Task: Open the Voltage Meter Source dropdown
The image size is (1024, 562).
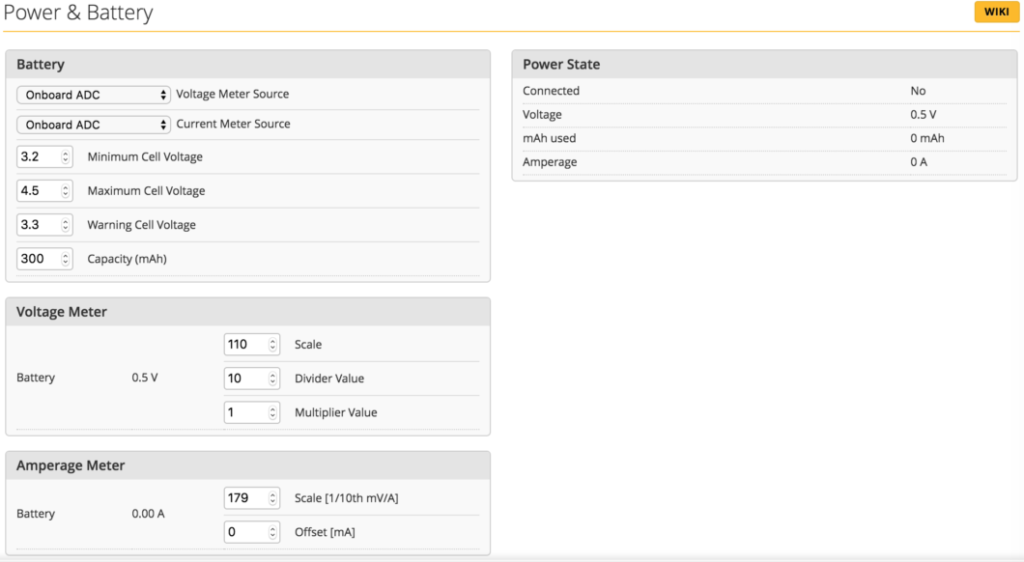Action: point(94,95)
